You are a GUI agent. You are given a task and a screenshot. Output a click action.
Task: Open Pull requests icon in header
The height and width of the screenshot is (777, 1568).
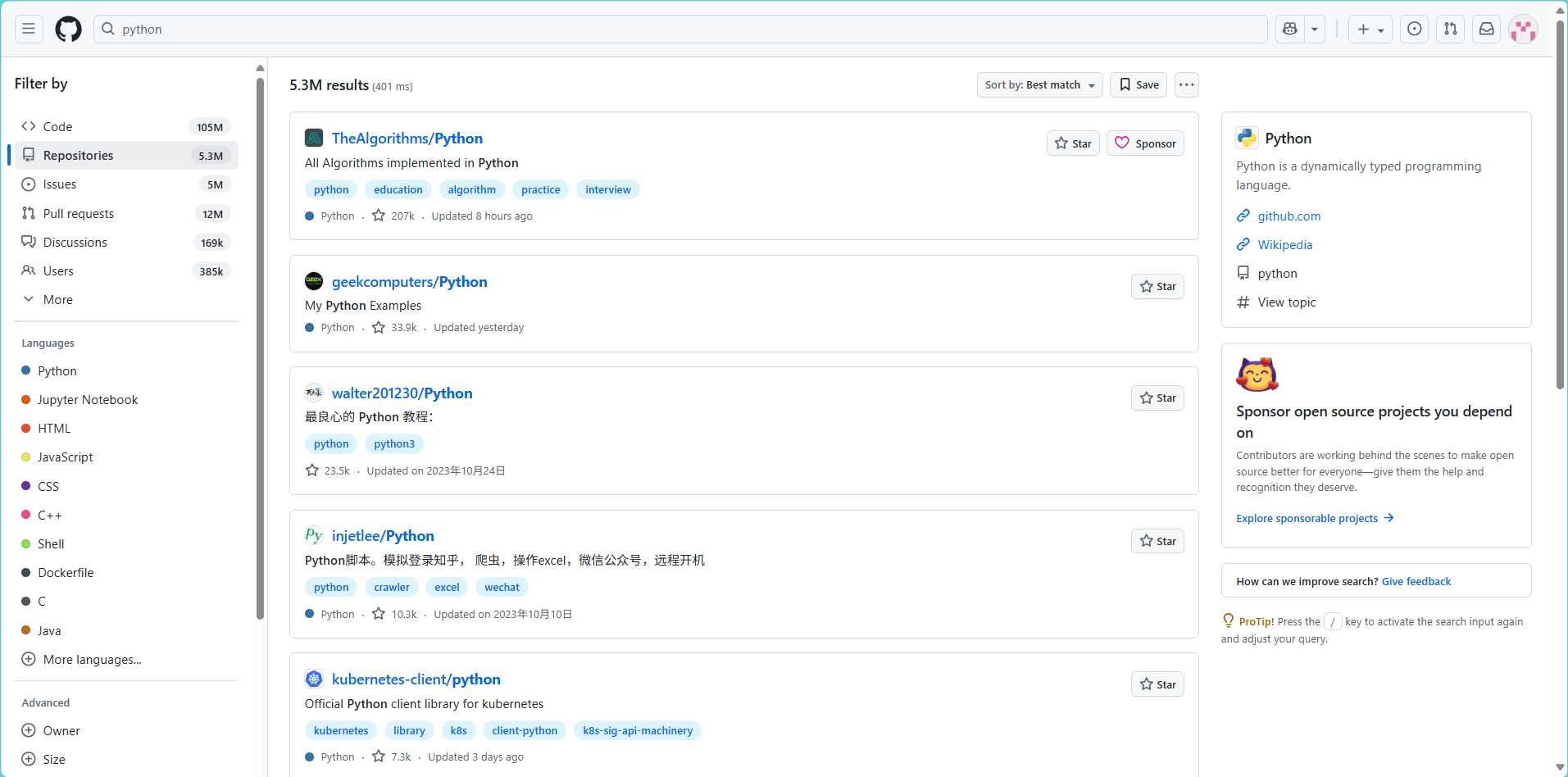click(x=1450, y=30)
